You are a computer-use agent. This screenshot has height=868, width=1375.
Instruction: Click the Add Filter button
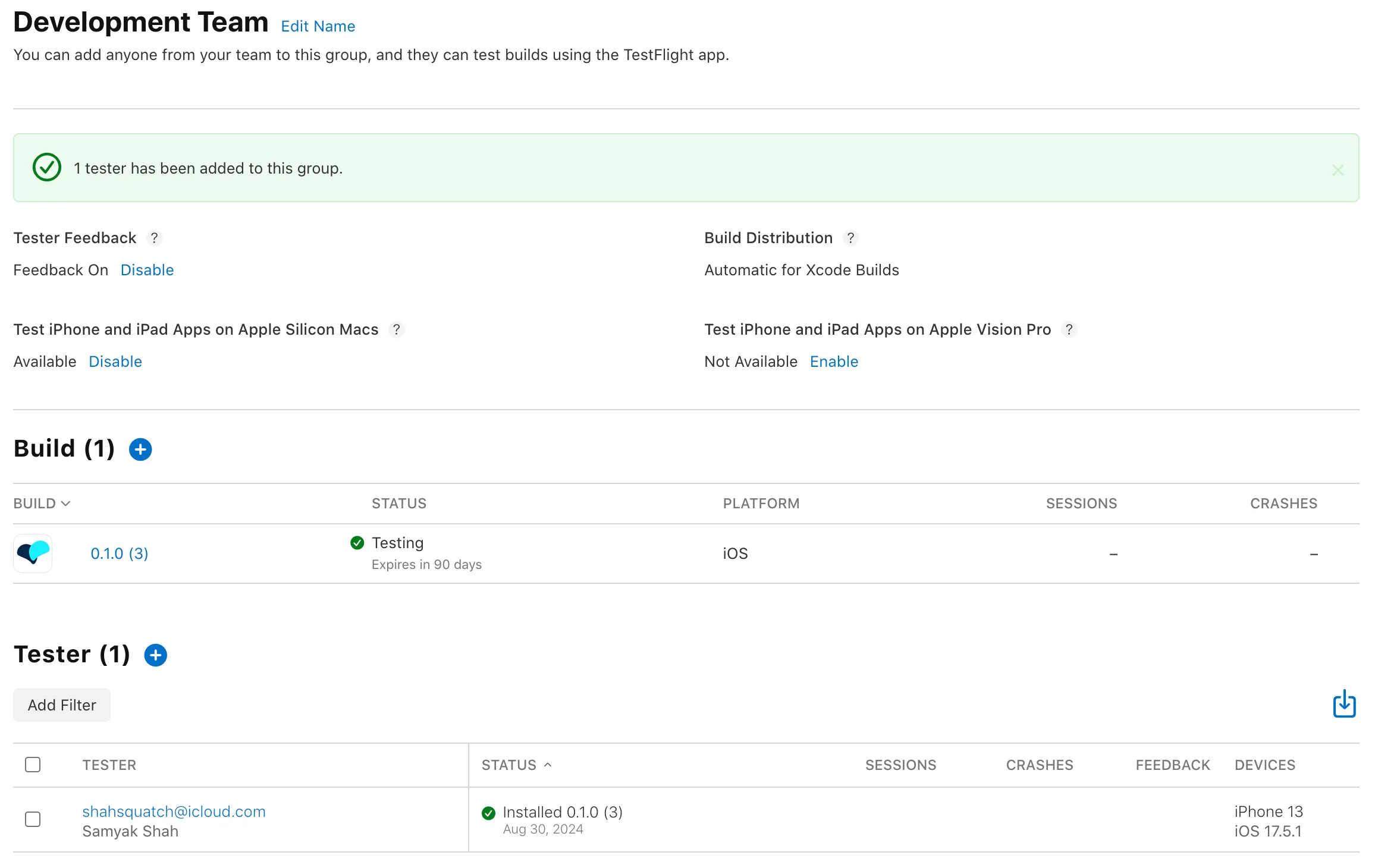pyautogui.click(x=62, y=705)
